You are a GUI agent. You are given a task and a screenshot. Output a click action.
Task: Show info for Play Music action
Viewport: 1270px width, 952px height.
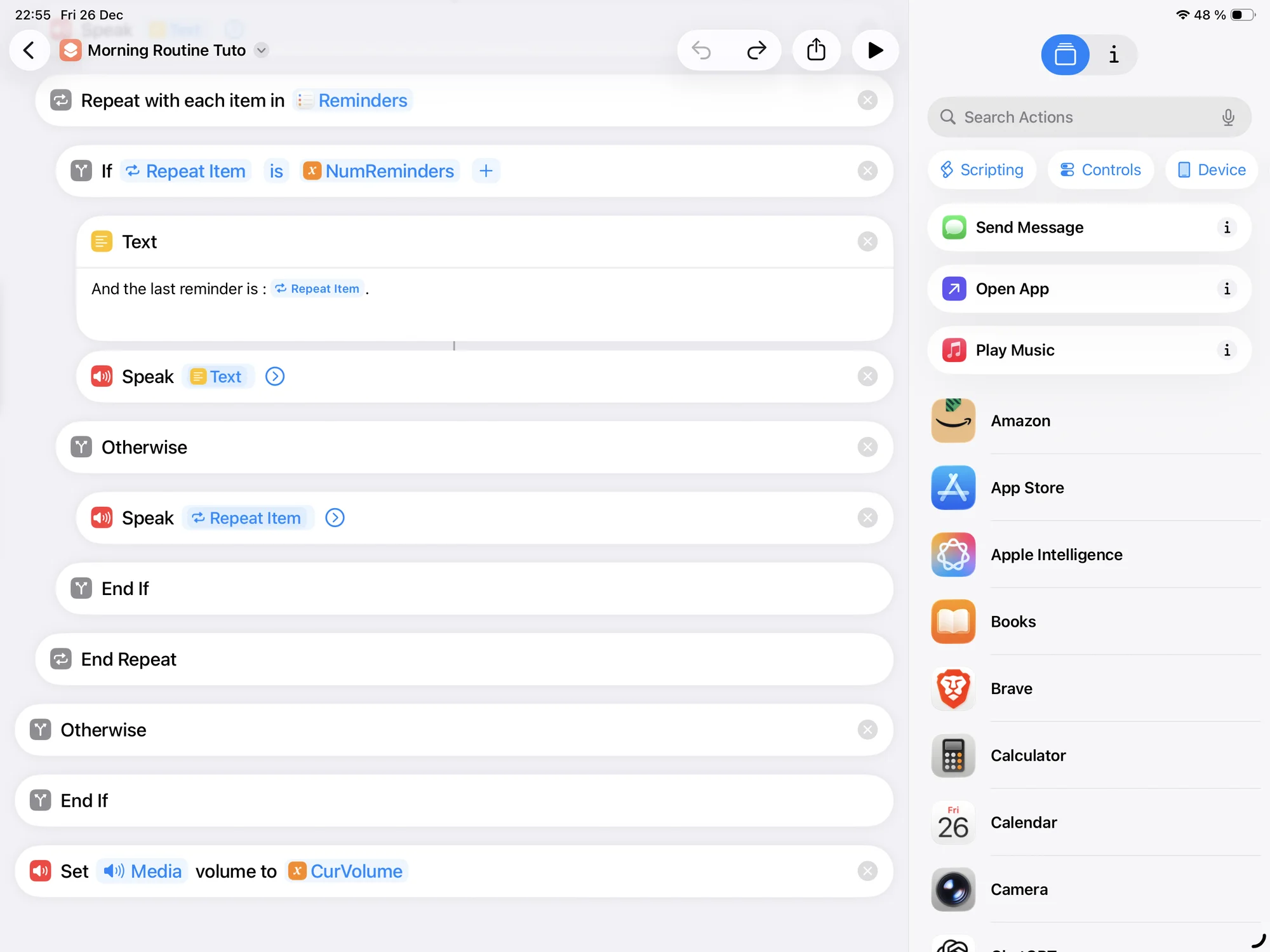[1226, 350]
